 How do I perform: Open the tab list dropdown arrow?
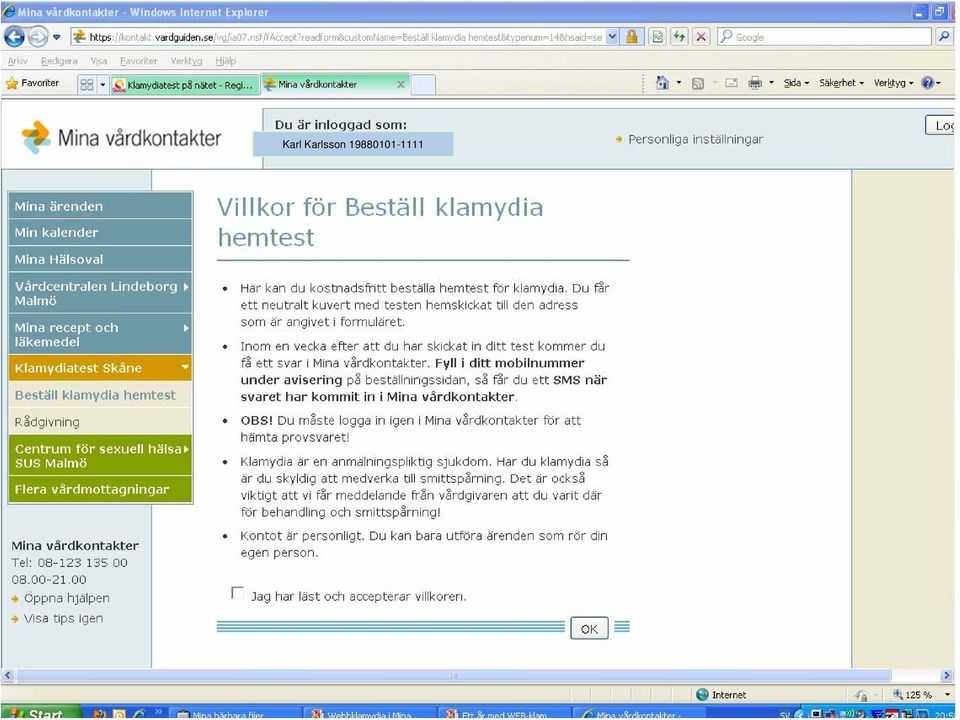point(102,84)
